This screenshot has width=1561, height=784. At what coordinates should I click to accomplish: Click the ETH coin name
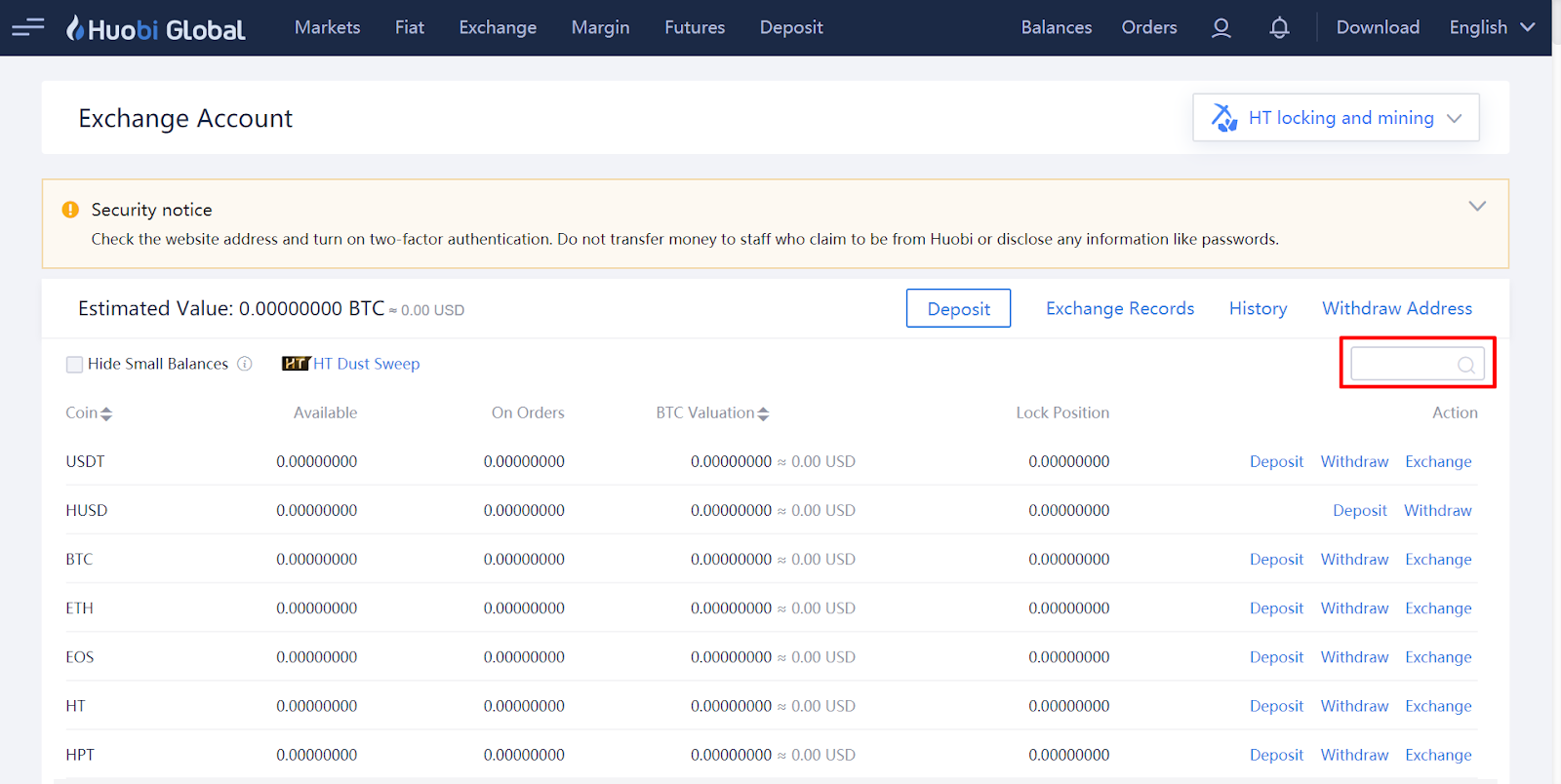point(80,608)
